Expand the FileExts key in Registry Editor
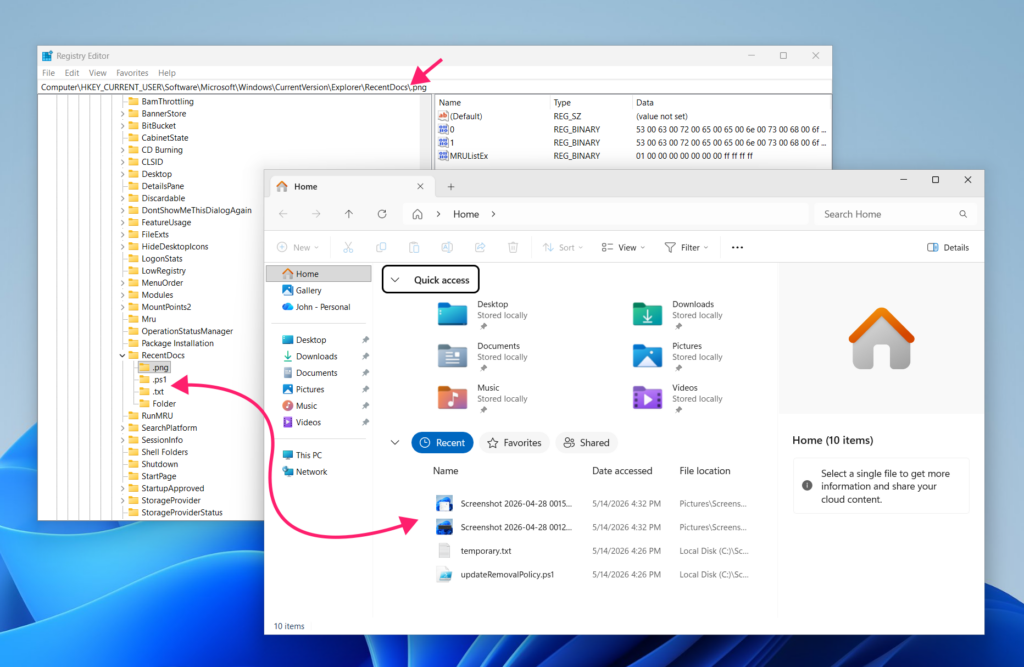 (x=122, y=235)
